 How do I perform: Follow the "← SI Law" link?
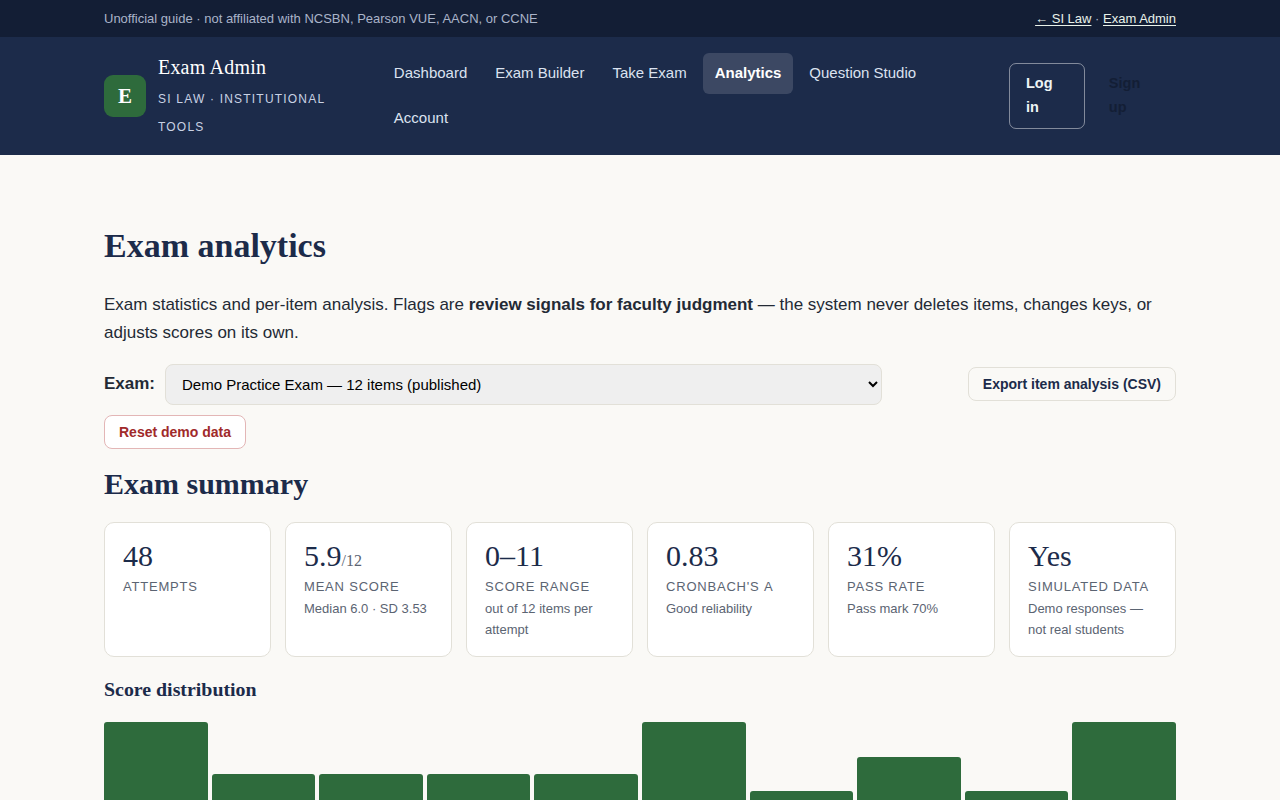pyautogui.click(x=1063, y=19)
